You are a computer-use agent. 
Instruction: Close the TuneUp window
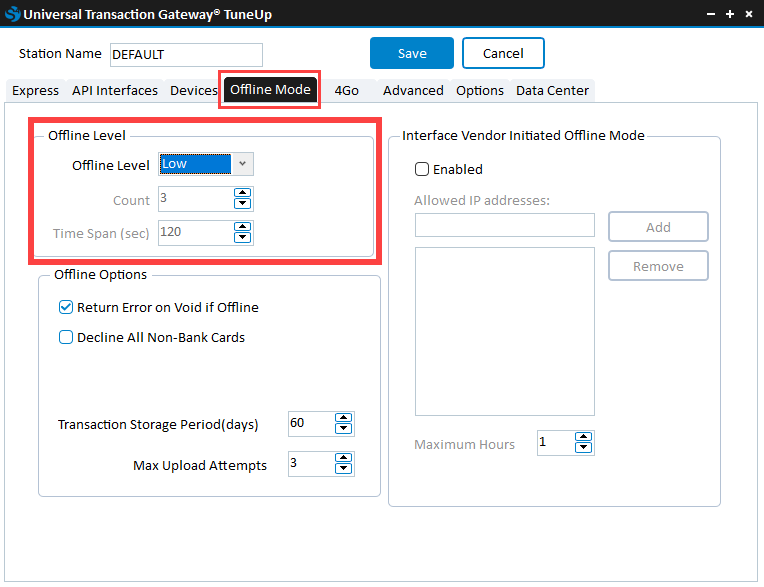pyautogui.click(x=749, y=14)
